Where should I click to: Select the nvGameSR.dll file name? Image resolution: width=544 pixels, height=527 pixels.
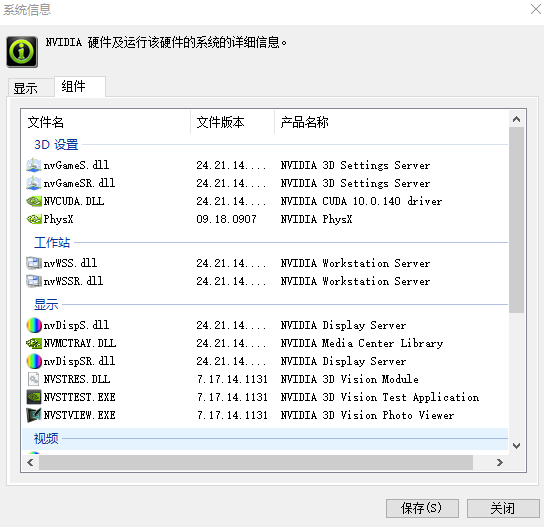click(x=79, y=183)
